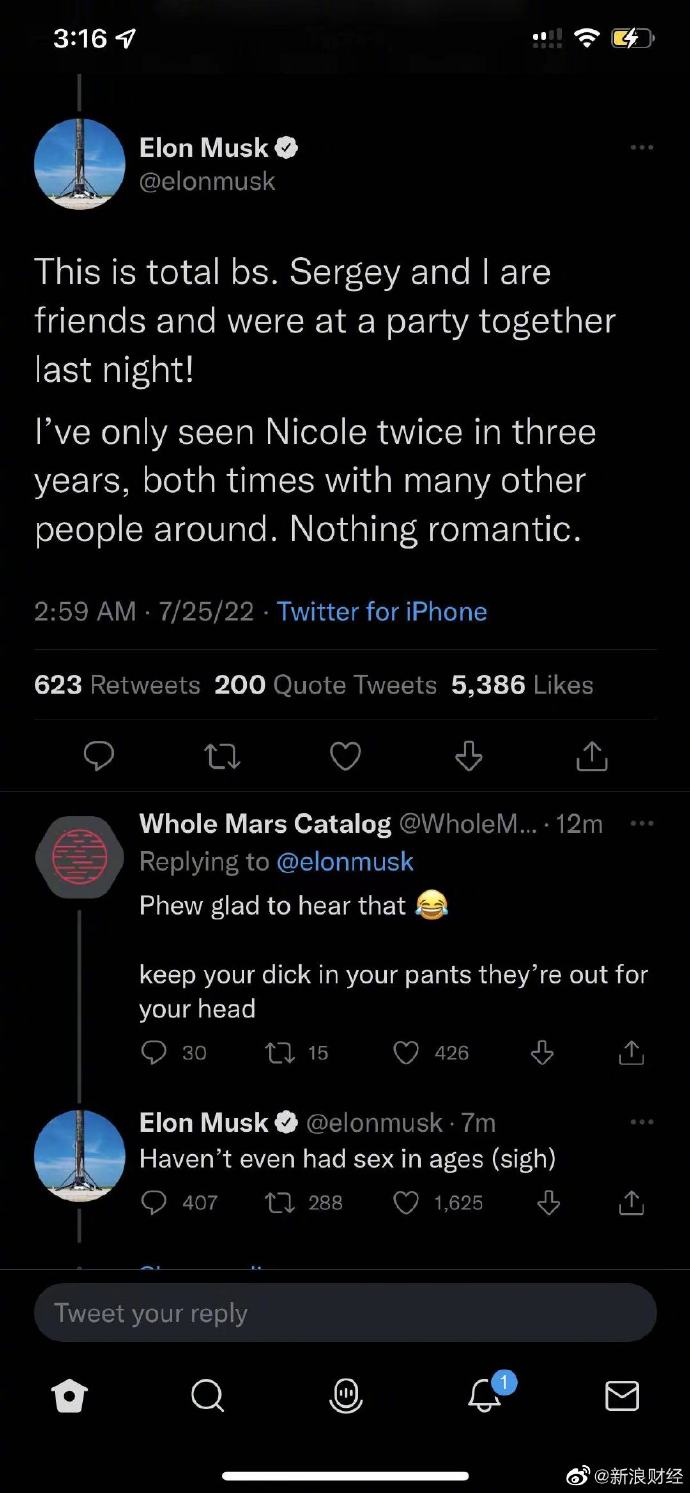Open more options on Elon's sigh reply
The width and height of the screenshot is (690, 1493).
click(x=641, y=1122)
